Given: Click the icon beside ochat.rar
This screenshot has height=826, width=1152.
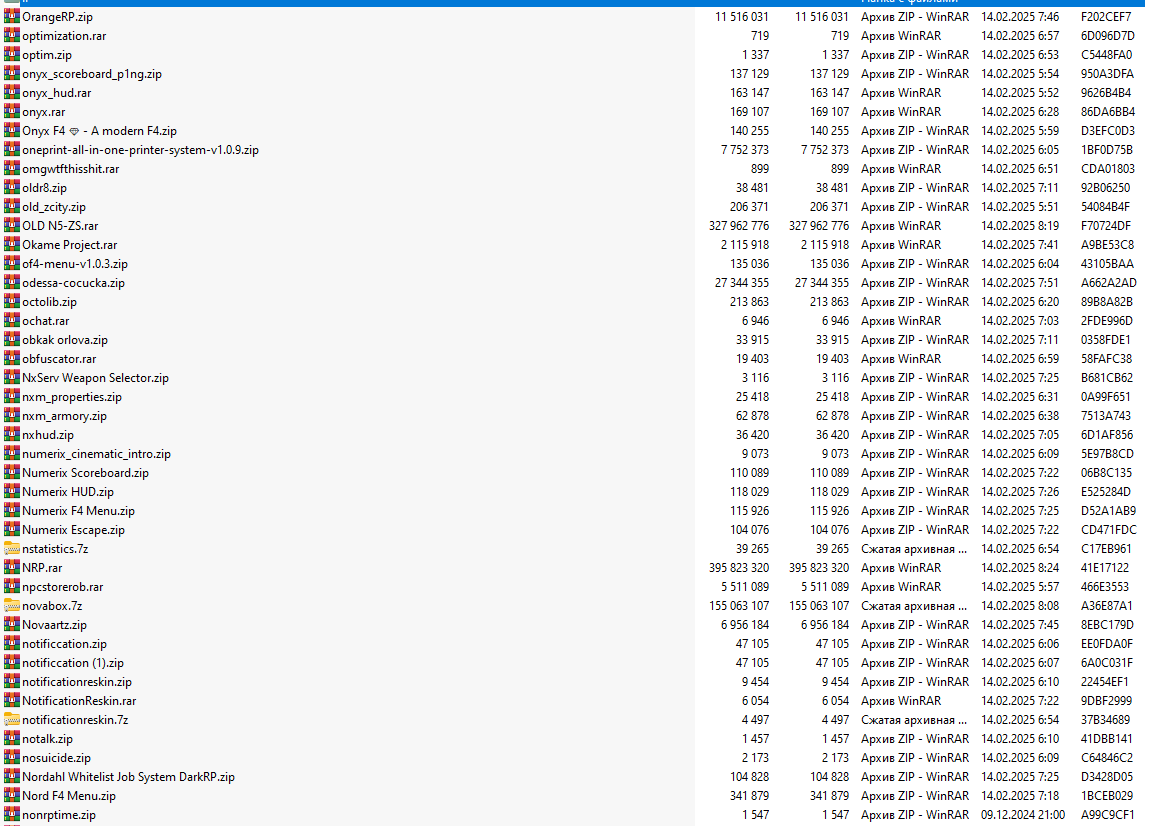Looking at the screenshot, I should pyautogui.click(x=12, y=320).
